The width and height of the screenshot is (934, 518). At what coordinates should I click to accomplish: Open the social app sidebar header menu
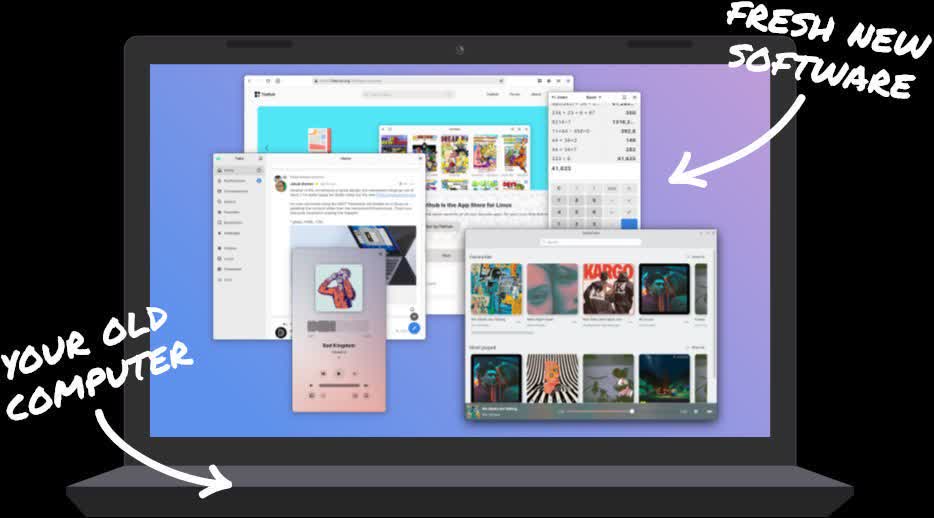click(261, 158)
